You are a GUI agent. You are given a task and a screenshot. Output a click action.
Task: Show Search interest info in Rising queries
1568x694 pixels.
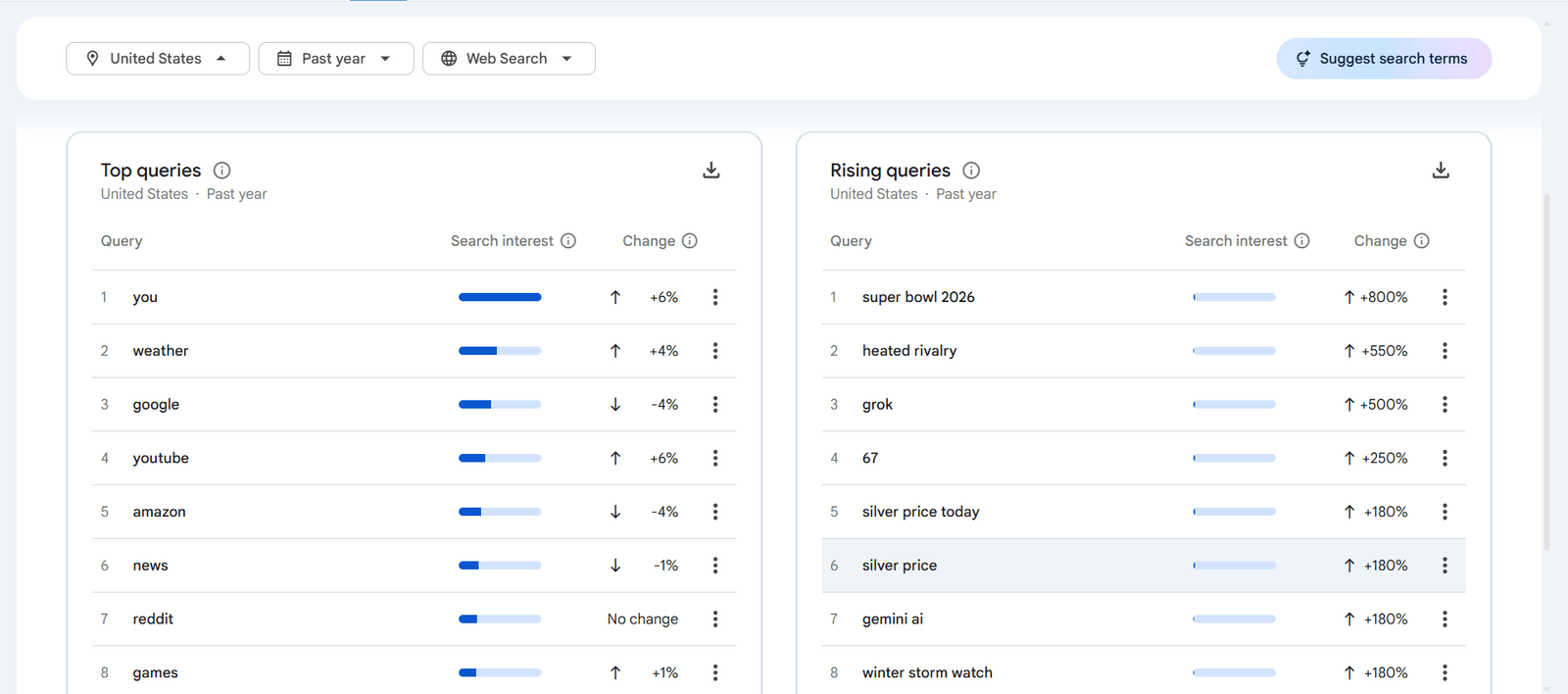[x=1302, y=241]
